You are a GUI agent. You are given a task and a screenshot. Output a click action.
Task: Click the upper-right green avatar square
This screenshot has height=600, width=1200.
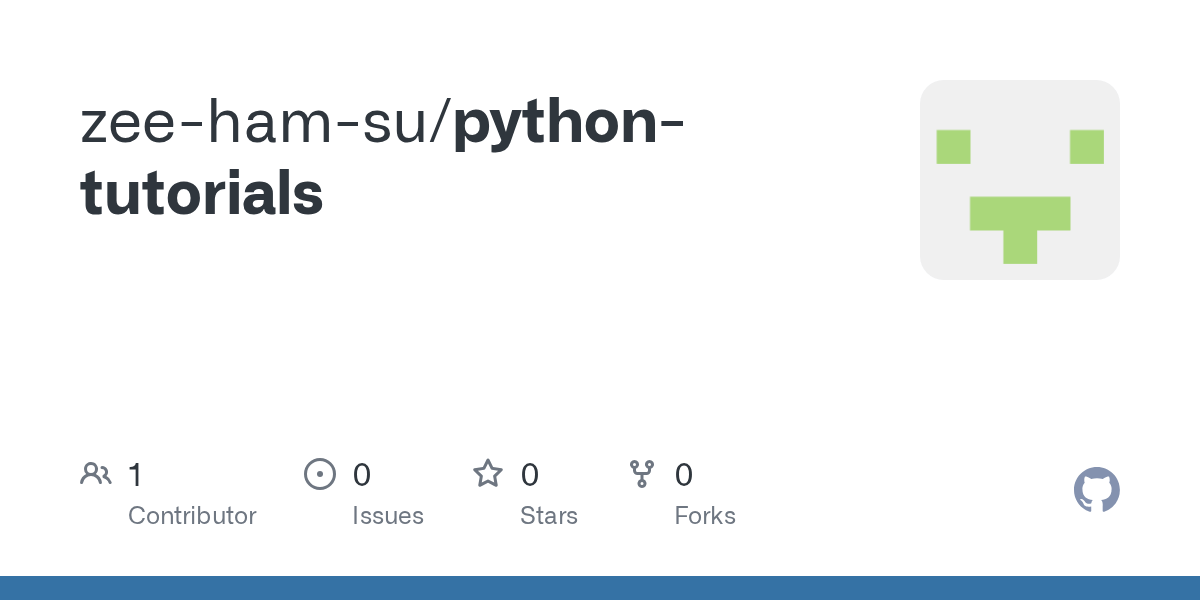1087,147
